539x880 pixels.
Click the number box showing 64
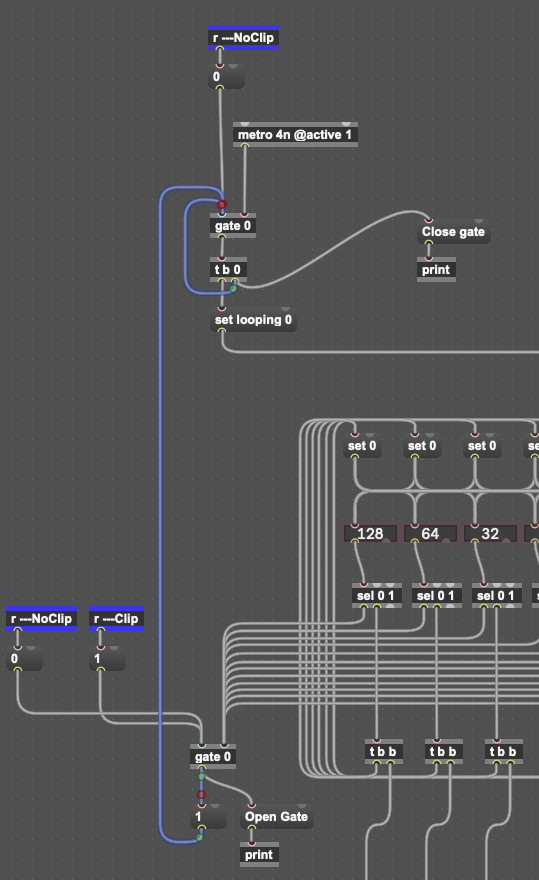430,533
